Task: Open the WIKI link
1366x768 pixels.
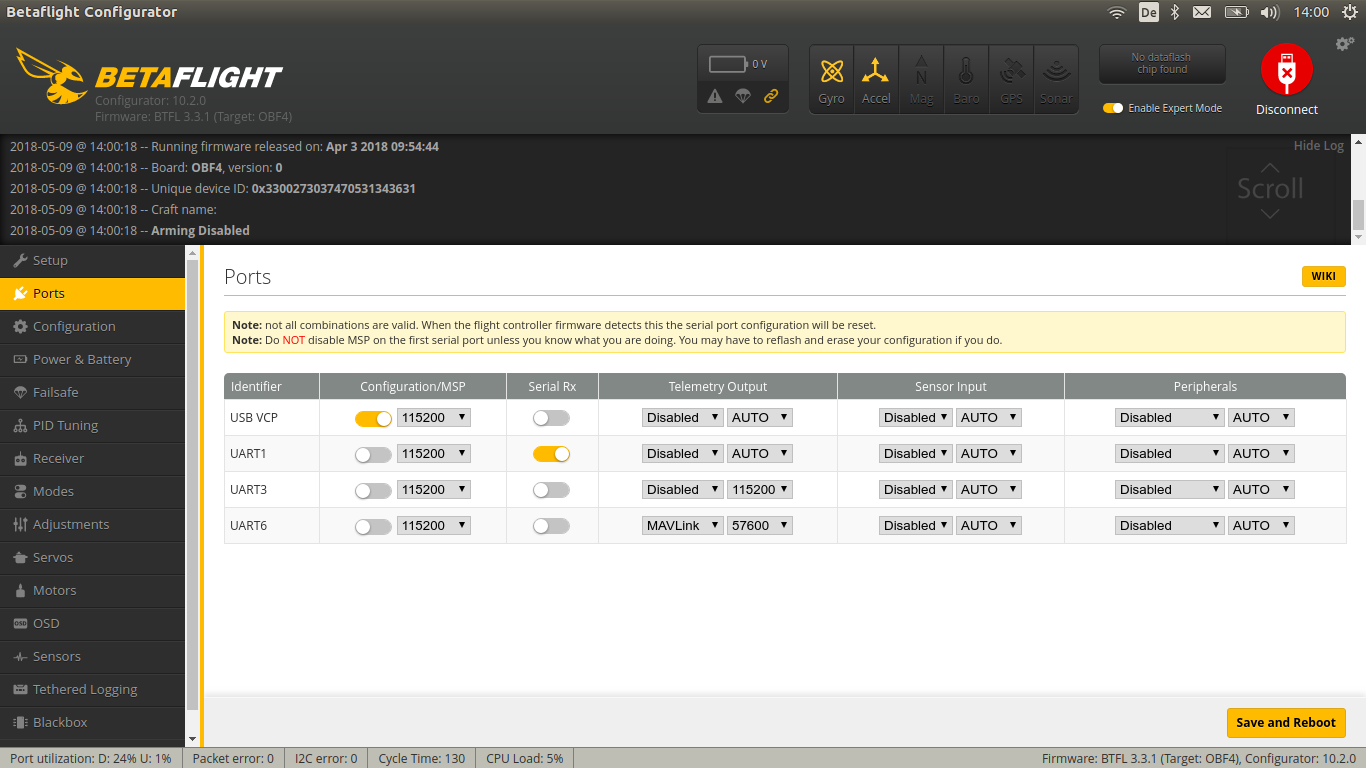Action: point(1323,276)
